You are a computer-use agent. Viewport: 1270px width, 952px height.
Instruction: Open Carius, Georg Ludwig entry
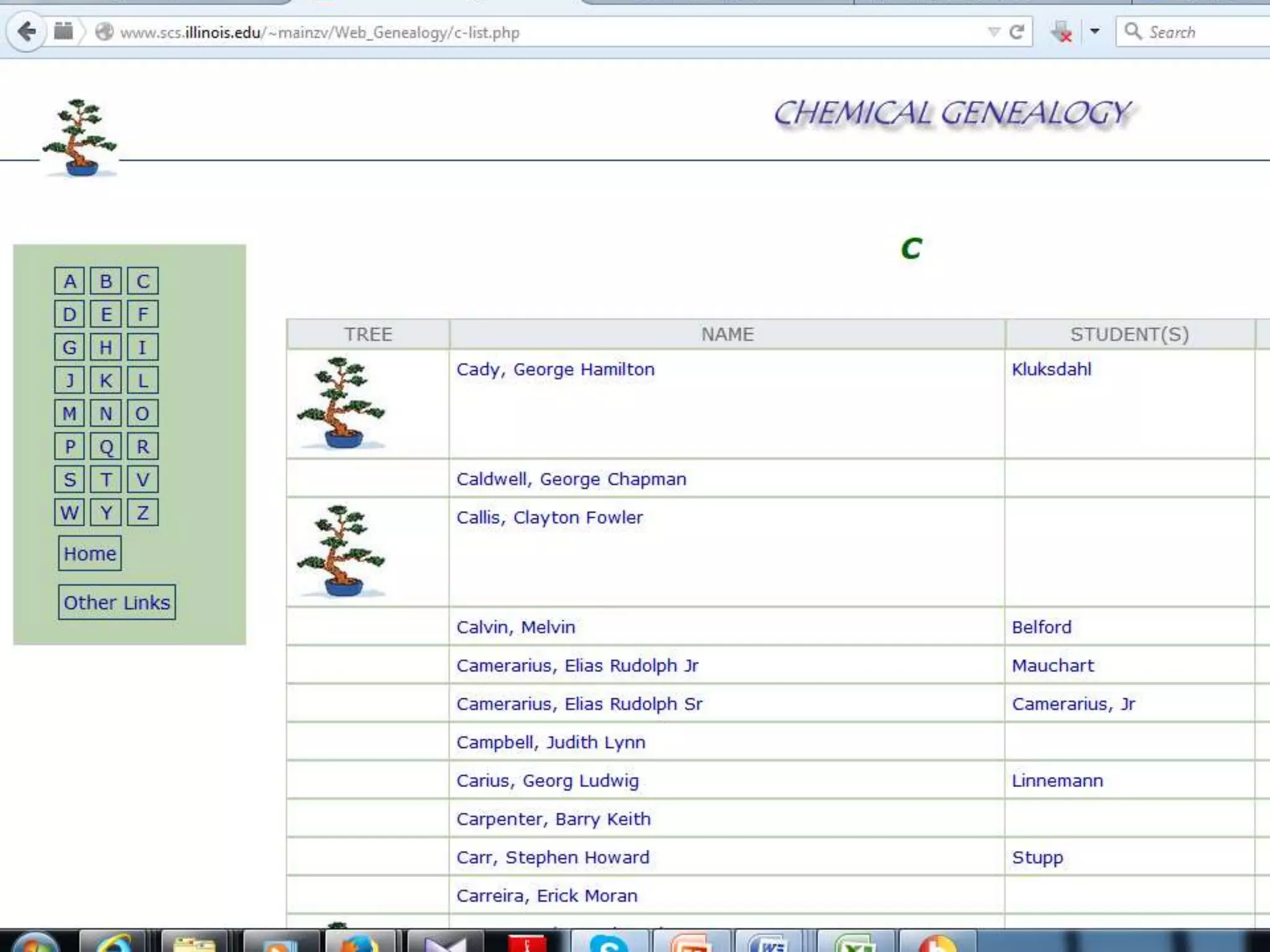point(547,781)
